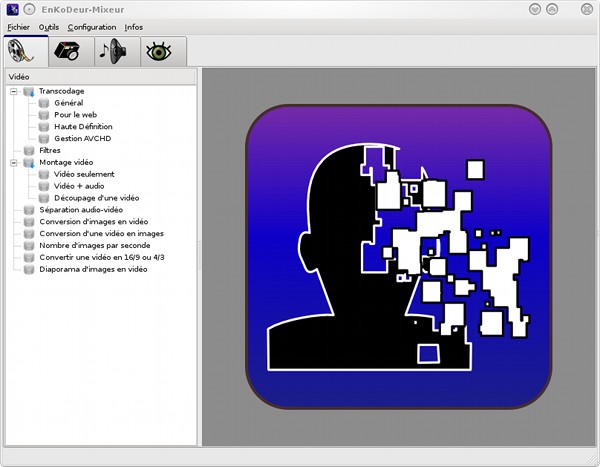The height and width of the screenshot is (467, 600).
Task: Select the Filtres entry
Action: pos(50,150)
